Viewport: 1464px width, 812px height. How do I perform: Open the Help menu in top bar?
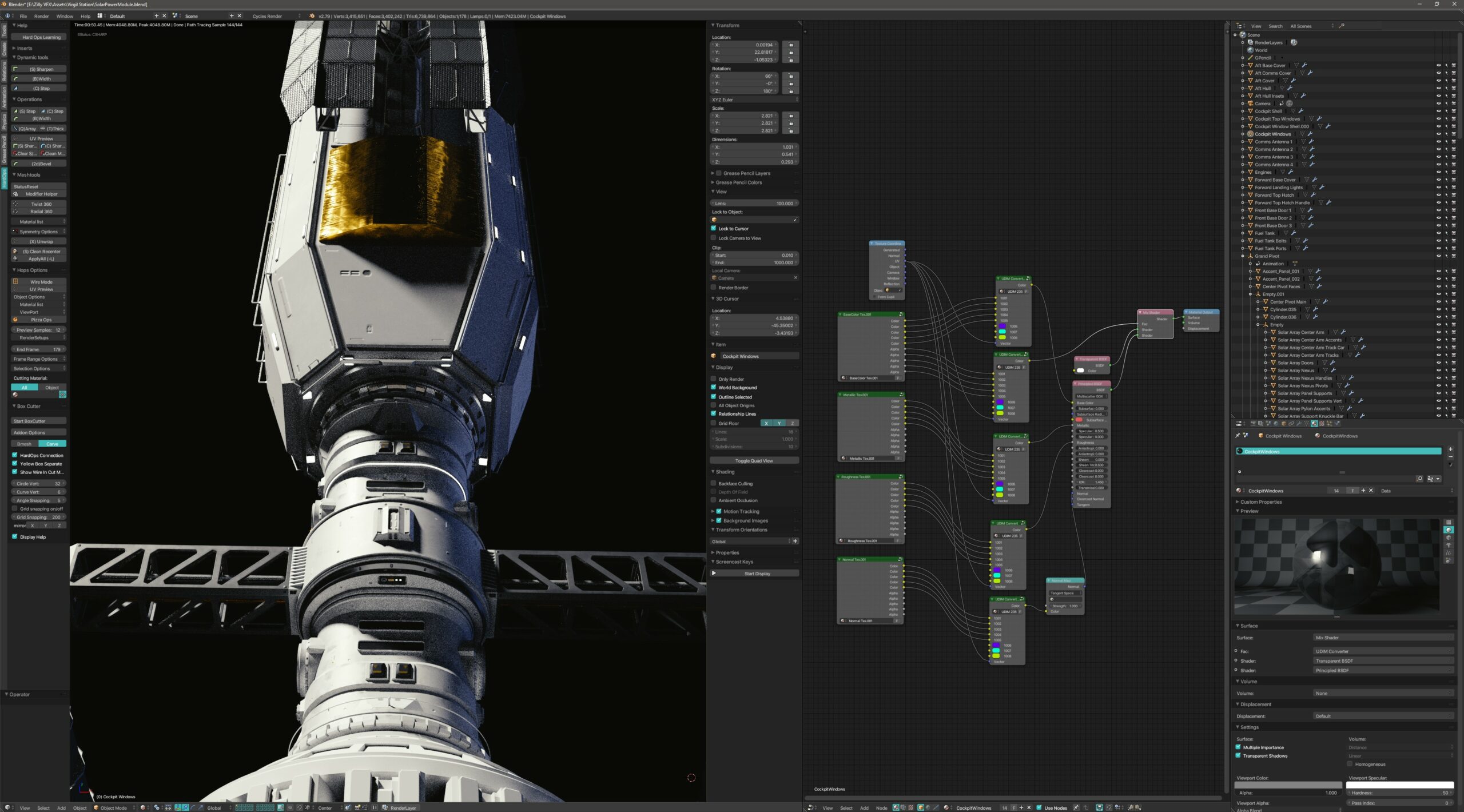click(x=85, y=16)
